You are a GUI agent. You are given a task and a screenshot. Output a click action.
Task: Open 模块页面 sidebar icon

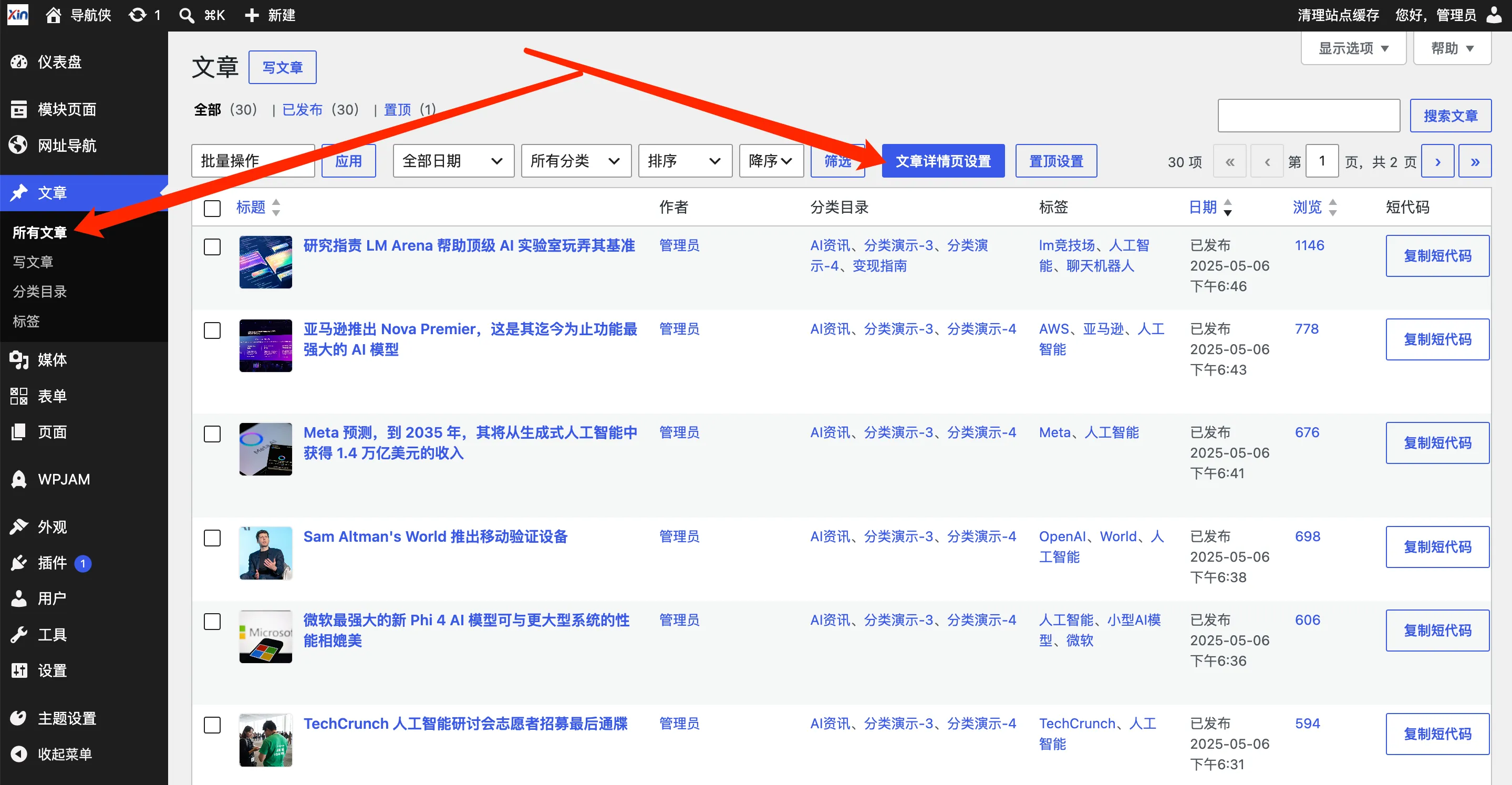tap(19, 109)
